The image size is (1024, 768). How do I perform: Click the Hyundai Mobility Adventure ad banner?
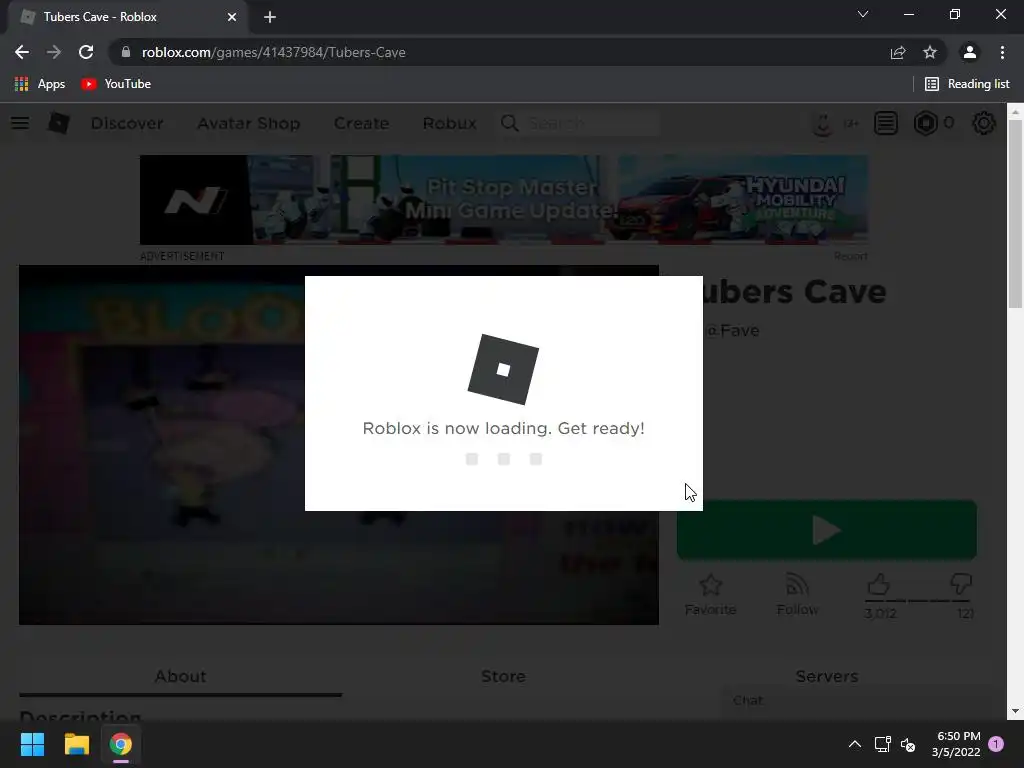point(504,200)
